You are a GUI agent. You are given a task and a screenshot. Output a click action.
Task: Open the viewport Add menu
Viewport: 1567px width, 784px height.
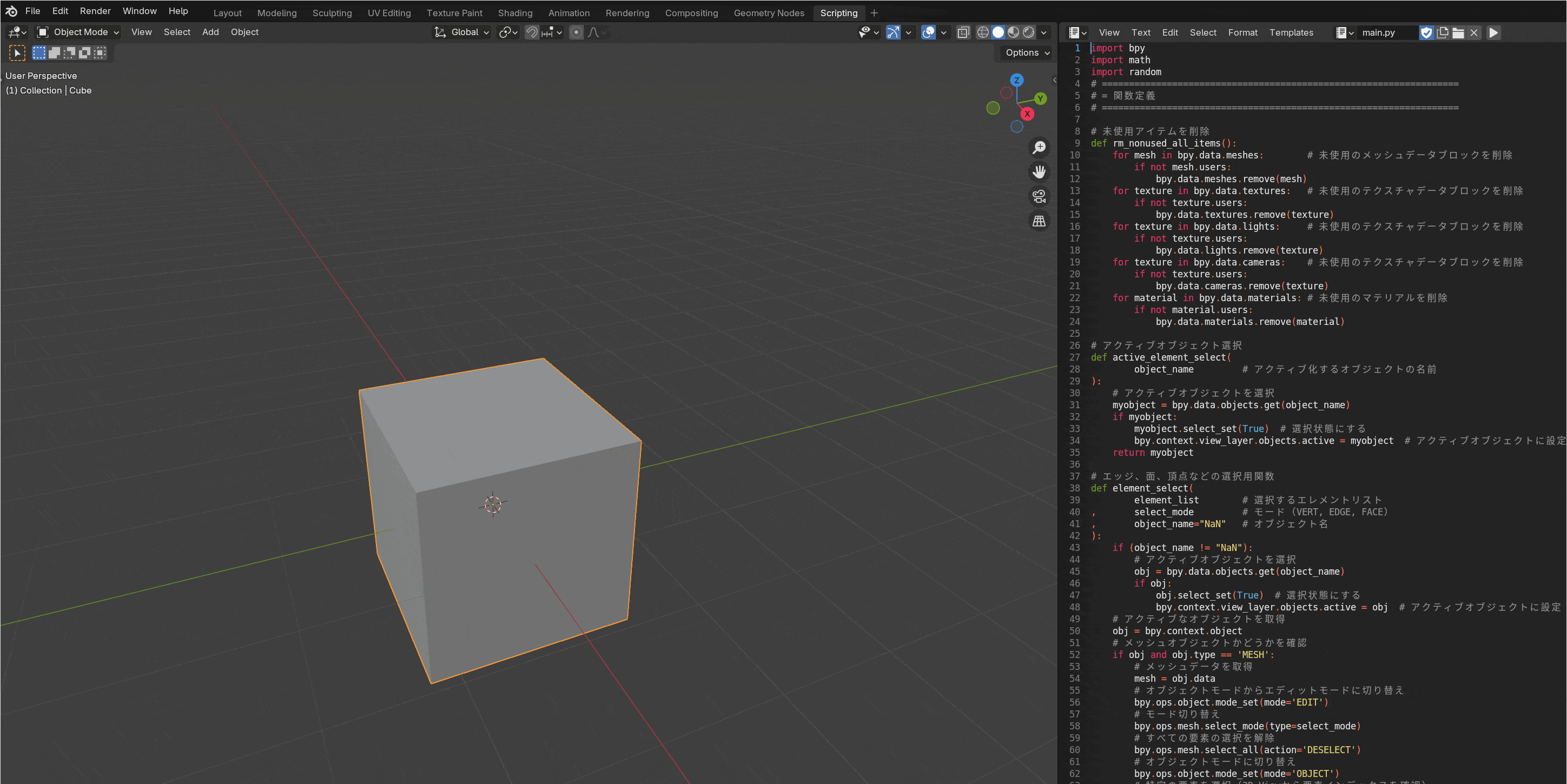tap(210, 32)
